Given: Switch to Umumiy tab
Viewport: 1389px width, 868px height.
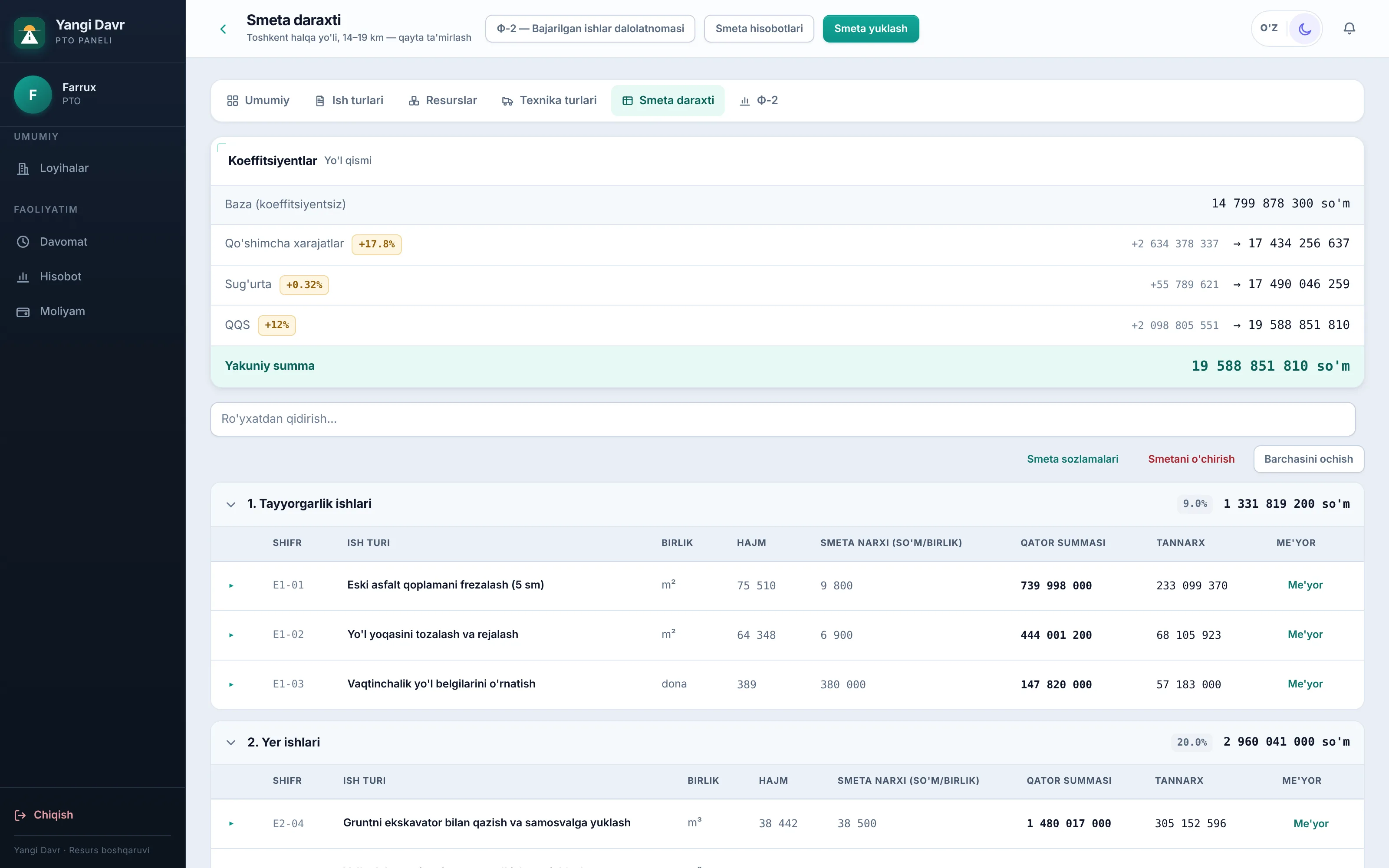Looking at the screenshot, I should pos(258,100).
